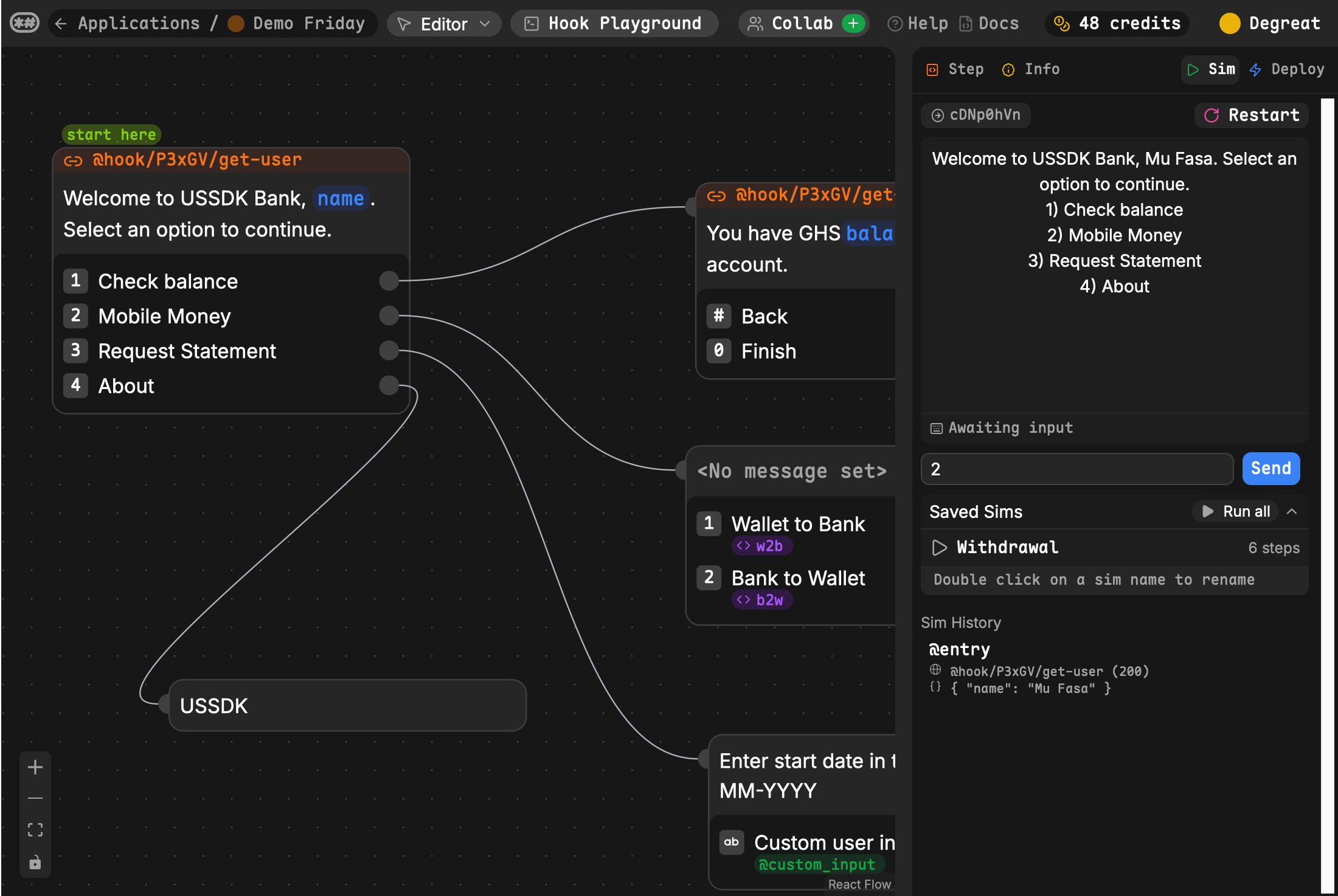Toggle the canvas interactivity lock control
The width and height of the screenshot is (1338, 896).
pyautogui.click(x=35, y=863)
